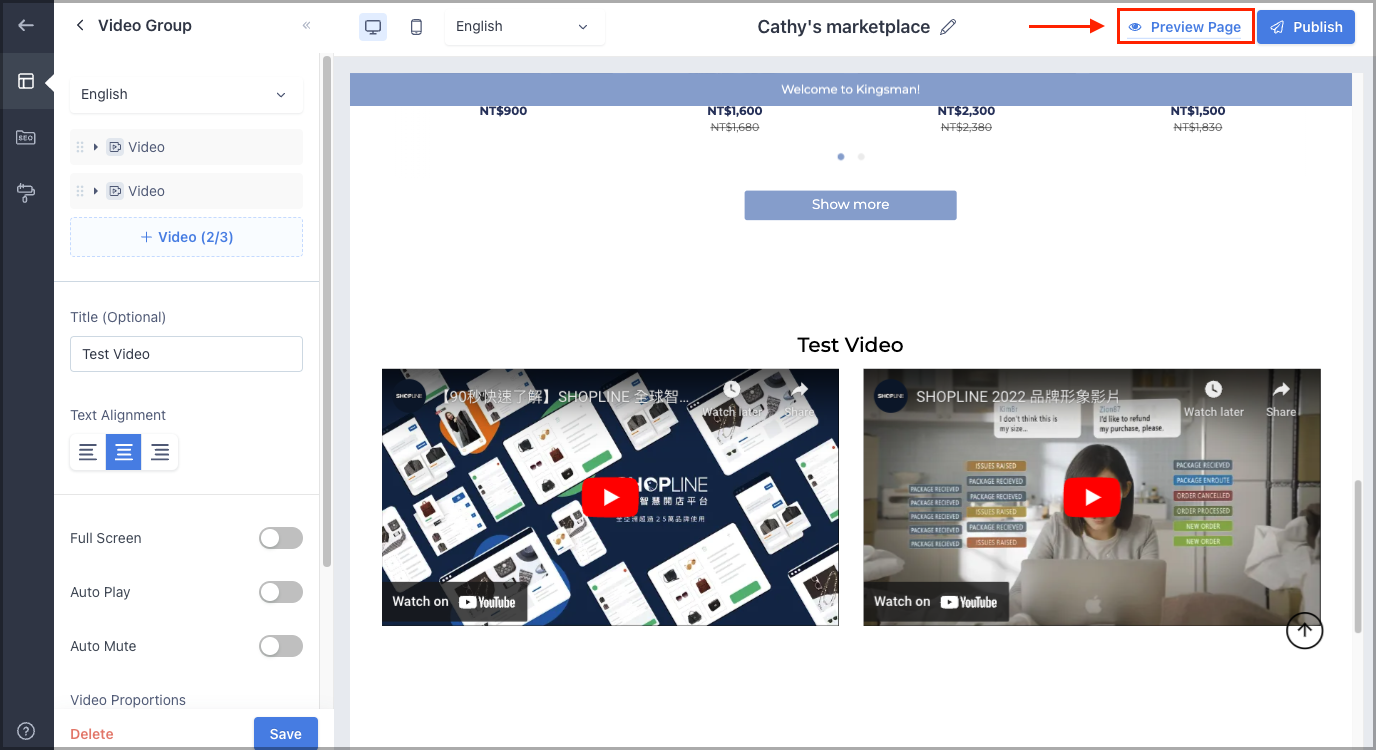Expand the first Video item
The height and width of the screenshot is (750, 1376).
[x=95, y=147]
